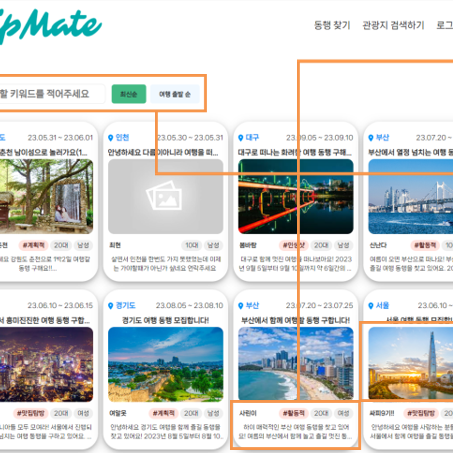Click the 남성 tag on 봄바람's card
Viewport: 453px width, 453px height.
pyautogui.click(x=343, y=245)
